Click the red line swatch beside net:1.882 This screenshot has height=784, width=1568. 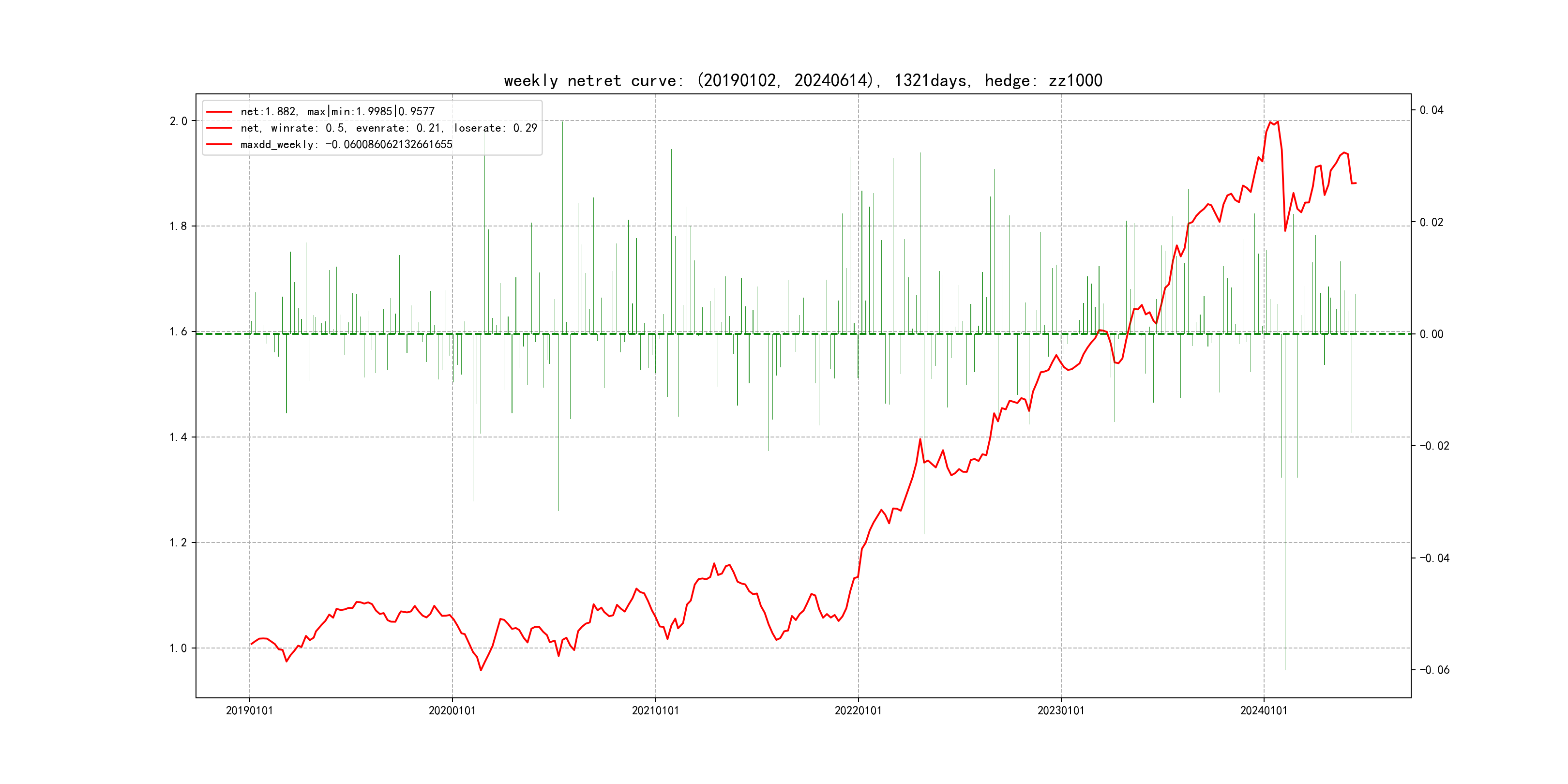coord(219,112)
